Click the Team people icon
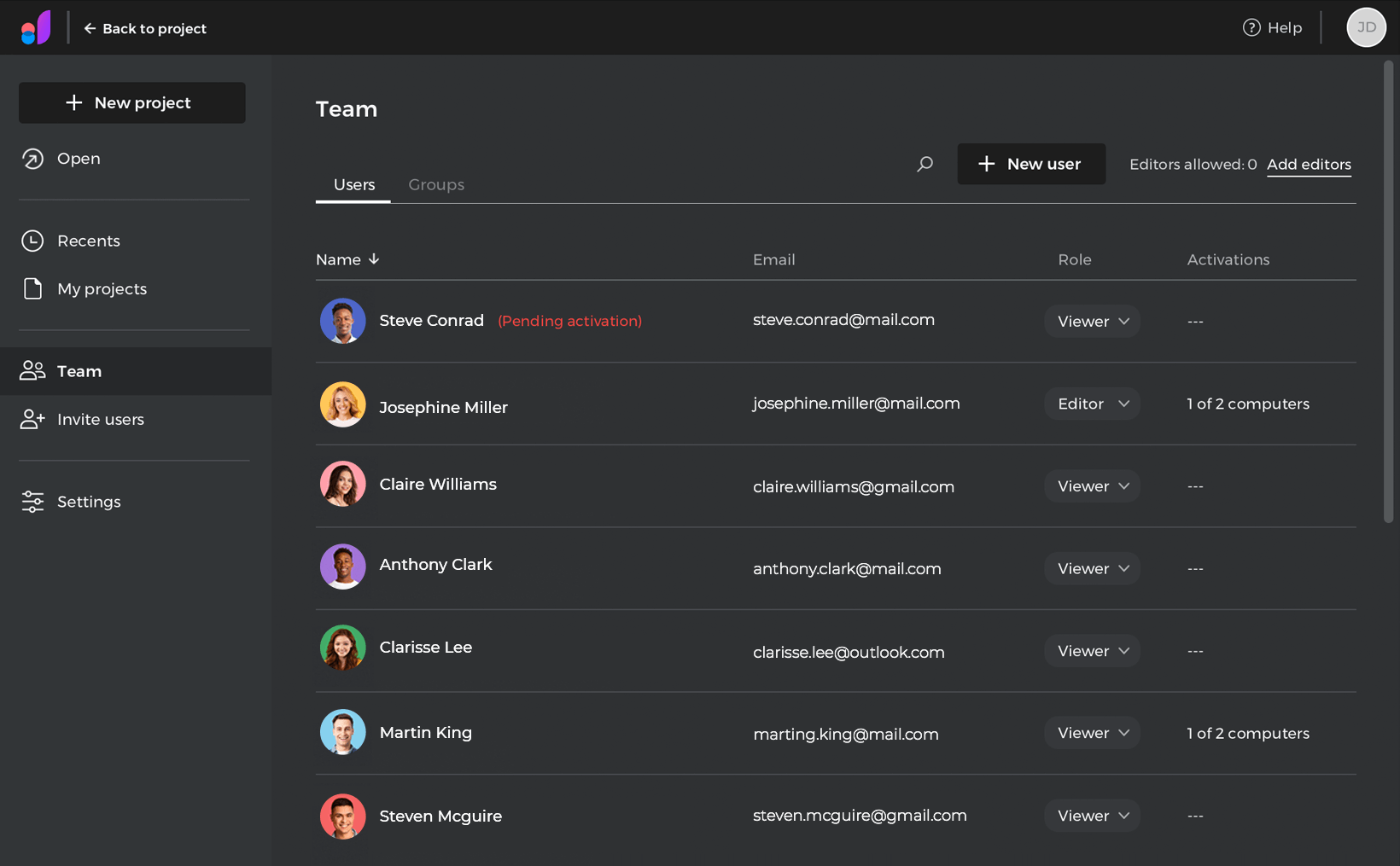This screenshot has width=1400, height=866. (x=32, y=370)
